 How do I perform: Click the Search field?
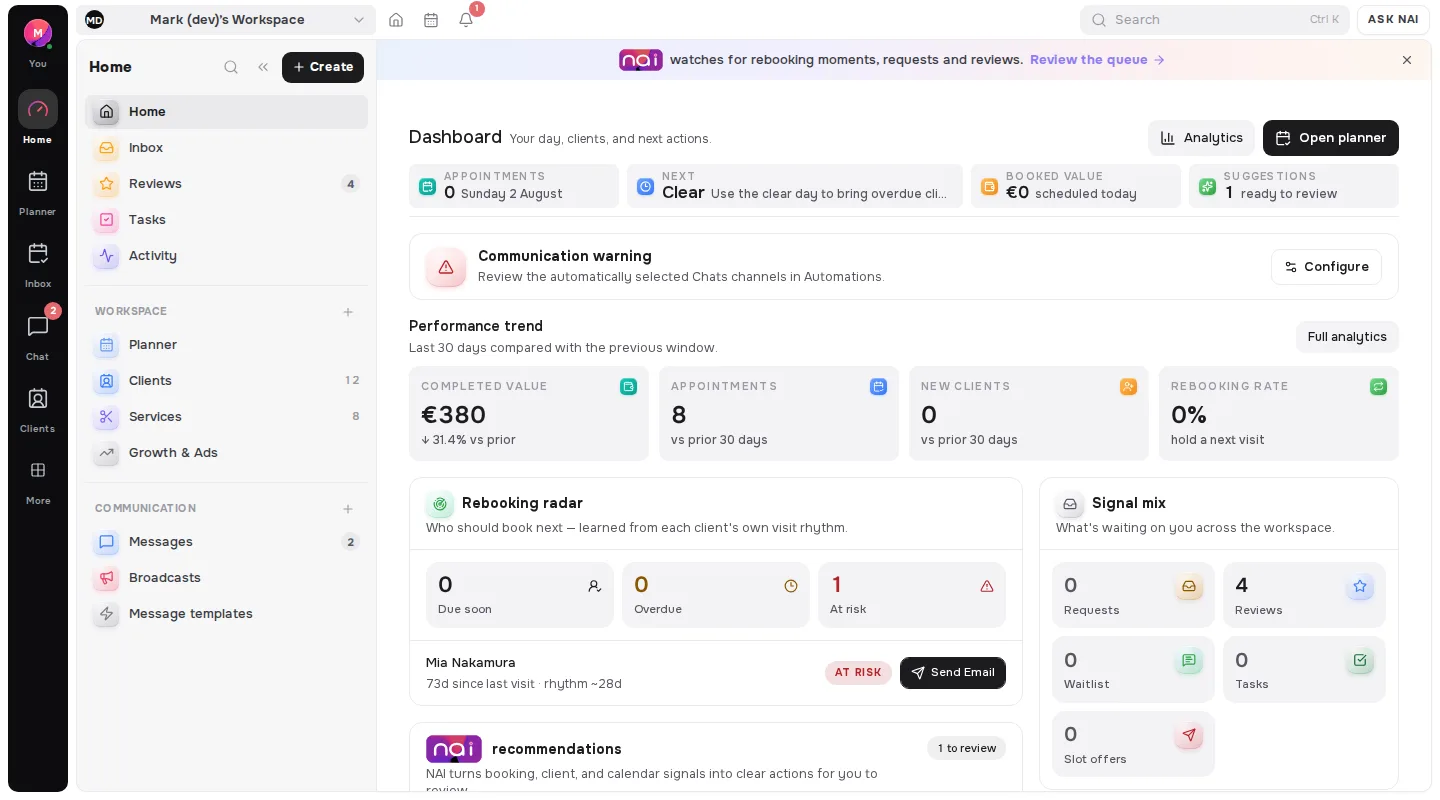(x=1215, y=20)
